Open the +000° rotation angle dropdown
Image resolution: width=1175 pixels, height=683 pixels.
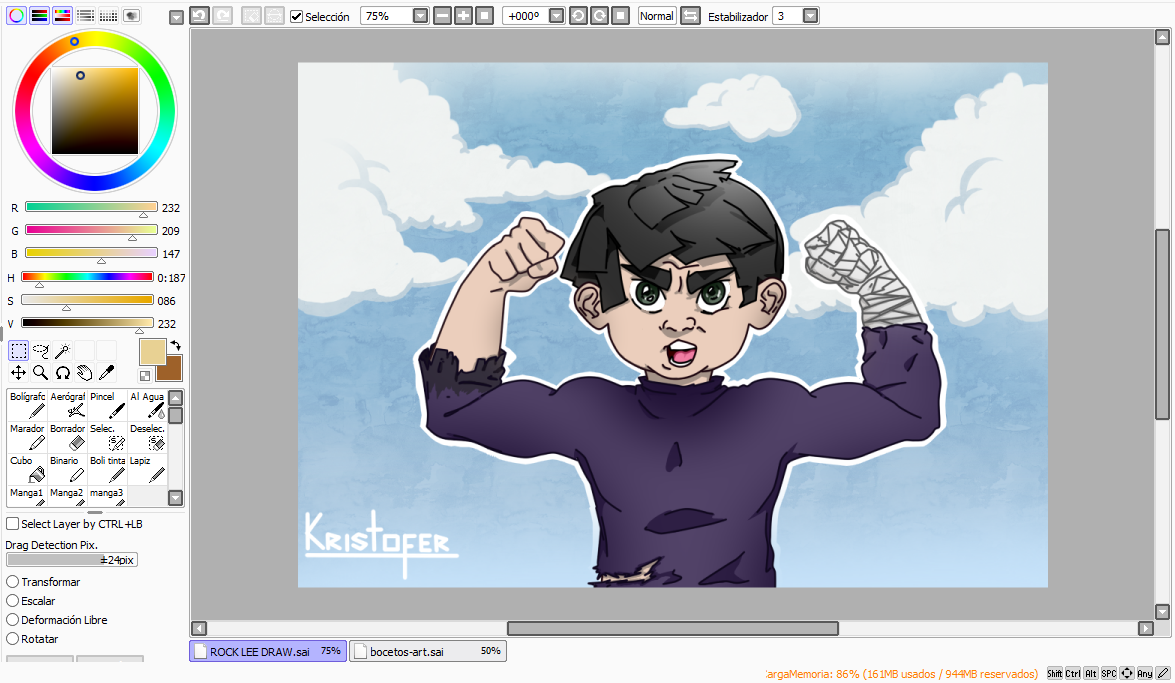click(556, 16)
